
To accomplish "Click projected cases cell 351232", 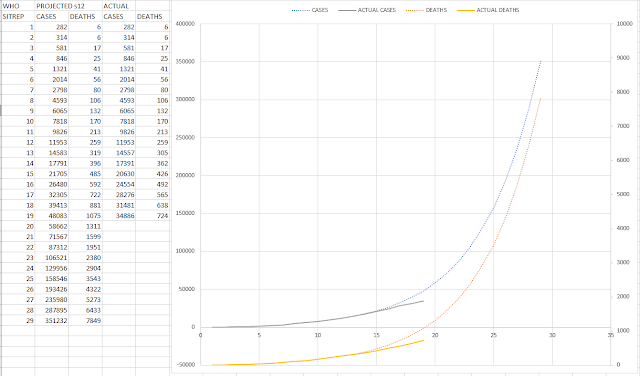I will tap(52, 321).
